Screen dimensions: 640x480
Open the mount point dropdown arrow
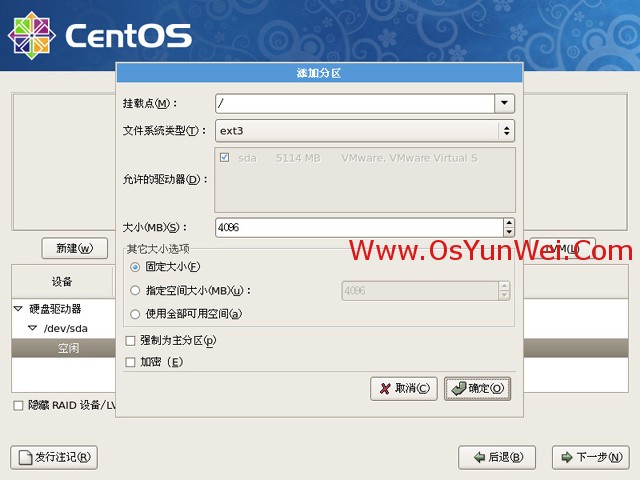pos(504,103)
